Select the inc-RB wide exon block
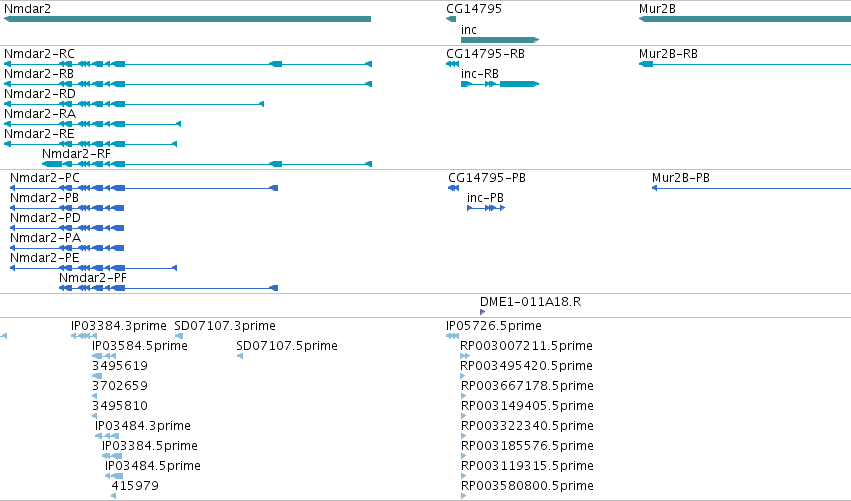 519,84
